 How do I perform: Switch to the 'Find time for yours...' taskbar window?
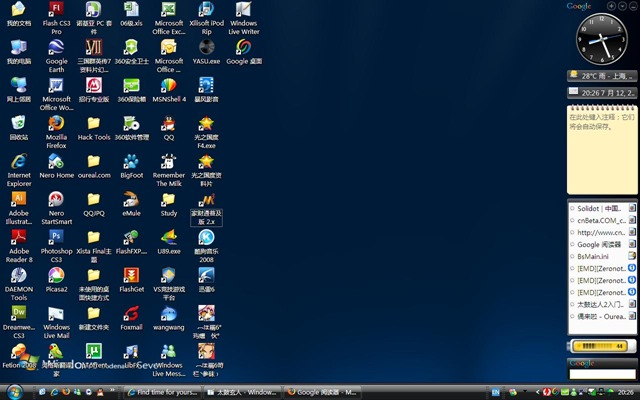point(162,392)
